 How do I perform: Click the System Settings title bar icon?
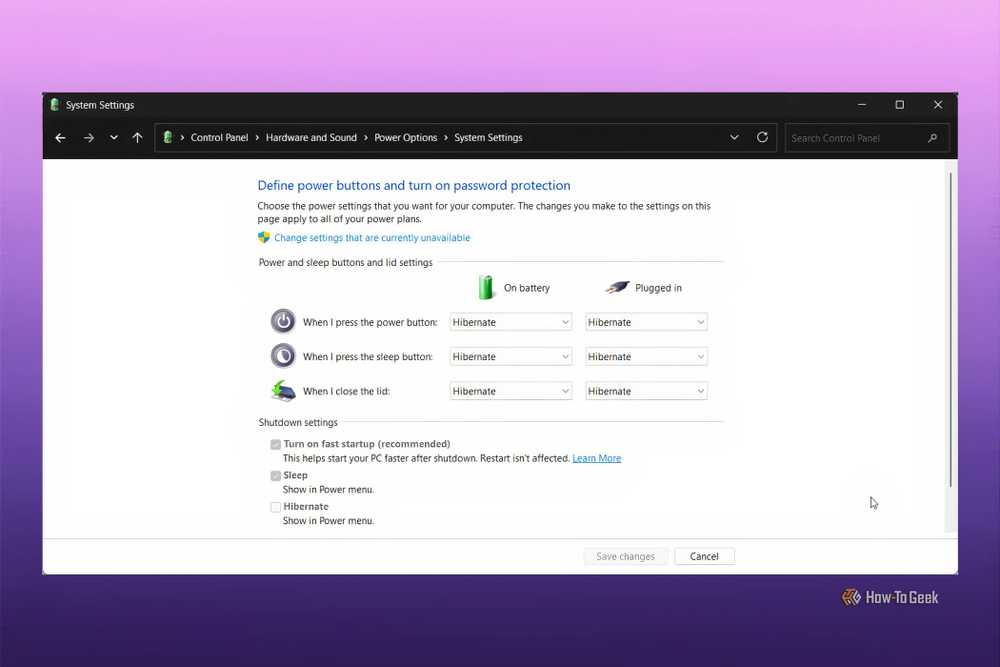click(55, 105)
